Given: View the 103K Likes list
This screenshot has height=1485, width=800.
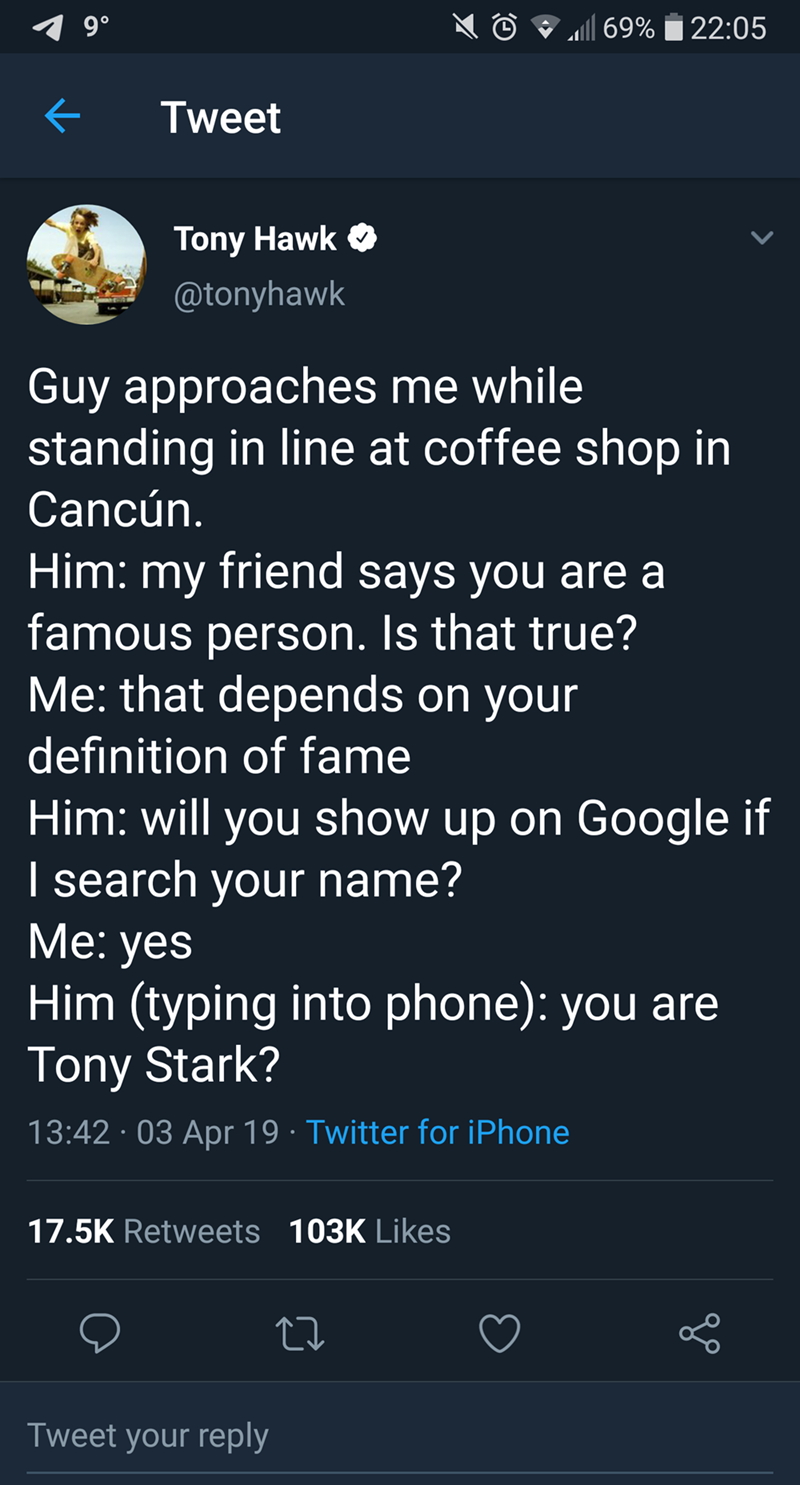Looking at the screenshot, I should click(370, 1231).
